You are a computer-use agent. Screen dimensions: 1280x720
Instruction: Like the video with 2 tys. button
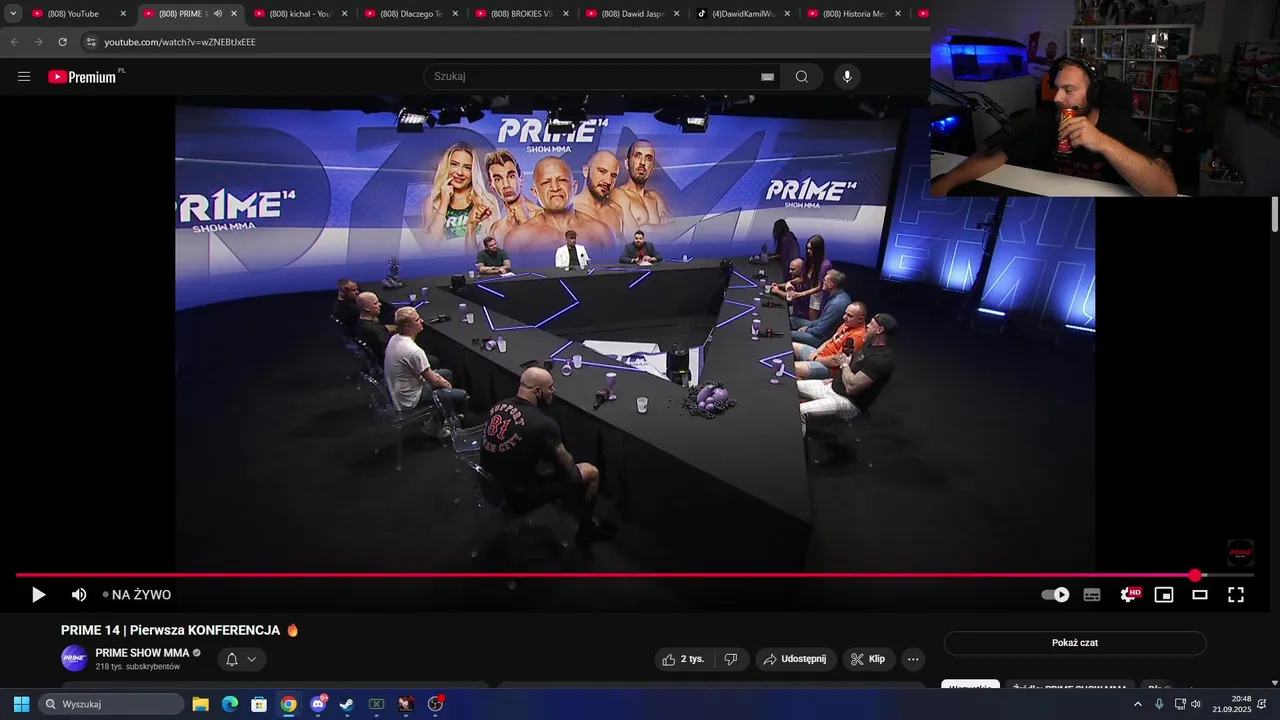pos(684,659)
